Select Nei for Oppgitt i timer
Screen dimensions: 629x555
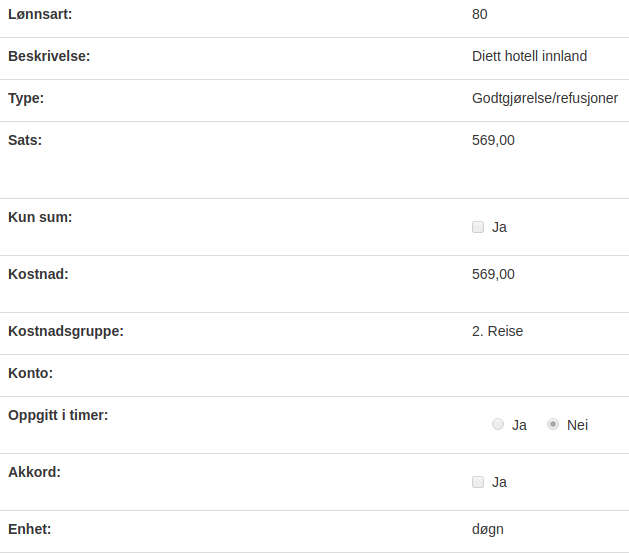[553, 424]
